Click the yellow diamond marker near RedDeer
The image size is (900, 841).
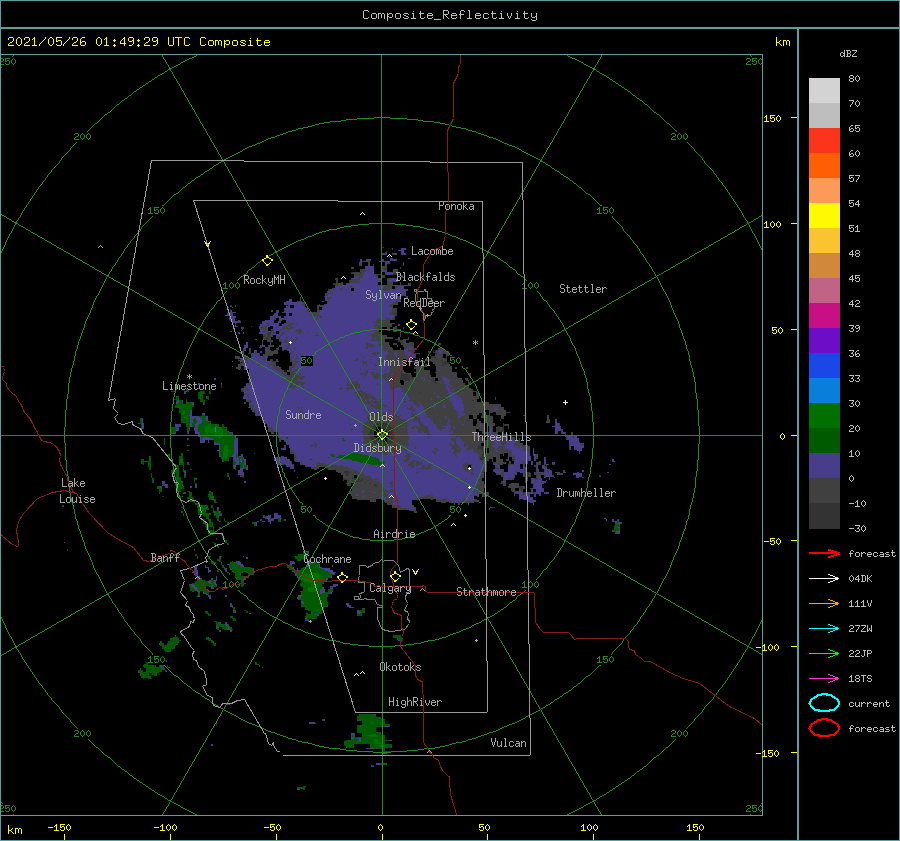click(x=412, y=324)
